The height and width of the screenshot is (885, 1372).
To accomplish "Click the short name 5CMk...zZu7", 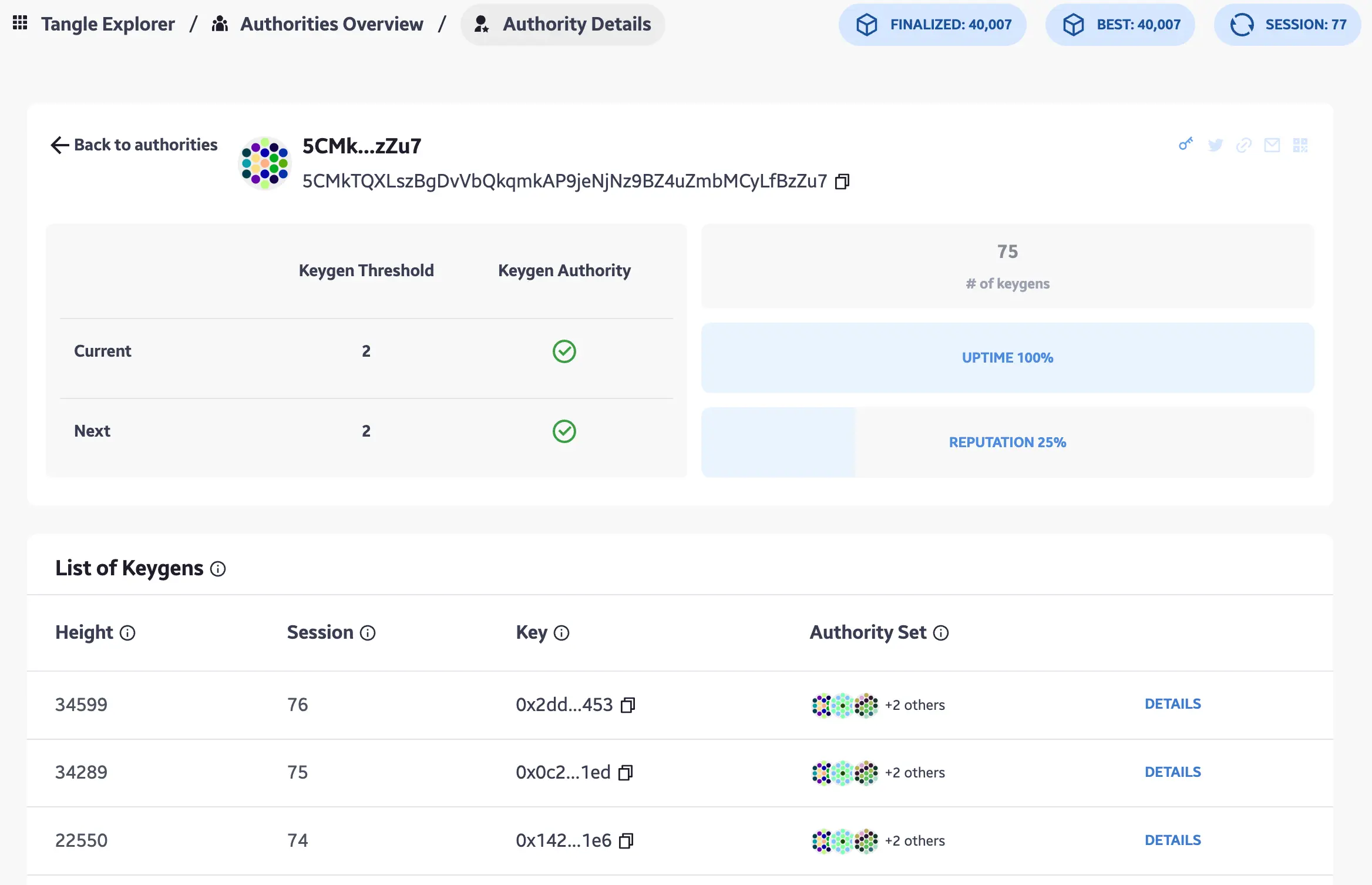I will 362,146.
